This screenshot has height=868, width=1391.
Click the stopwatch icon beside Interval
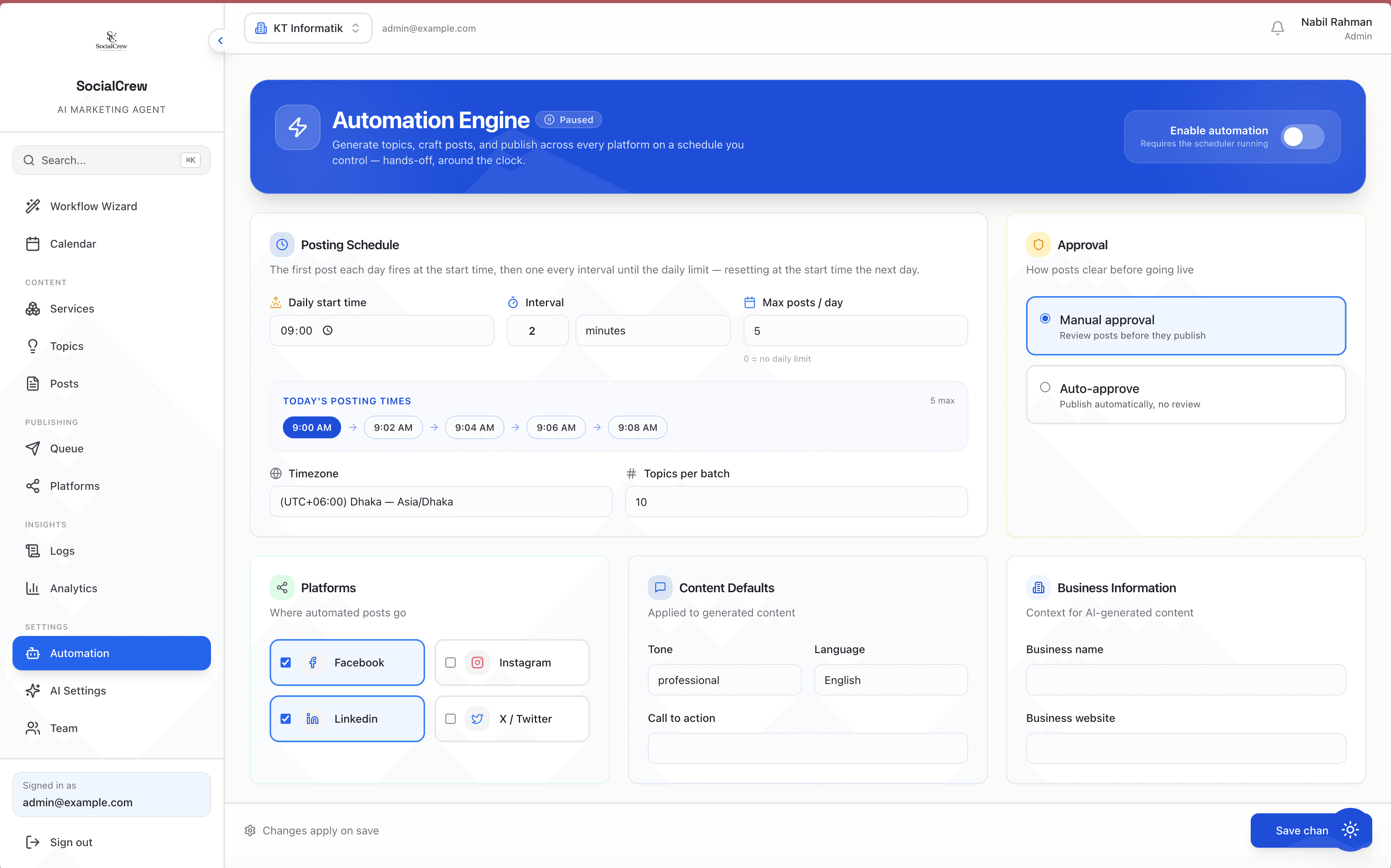[513, 302]
